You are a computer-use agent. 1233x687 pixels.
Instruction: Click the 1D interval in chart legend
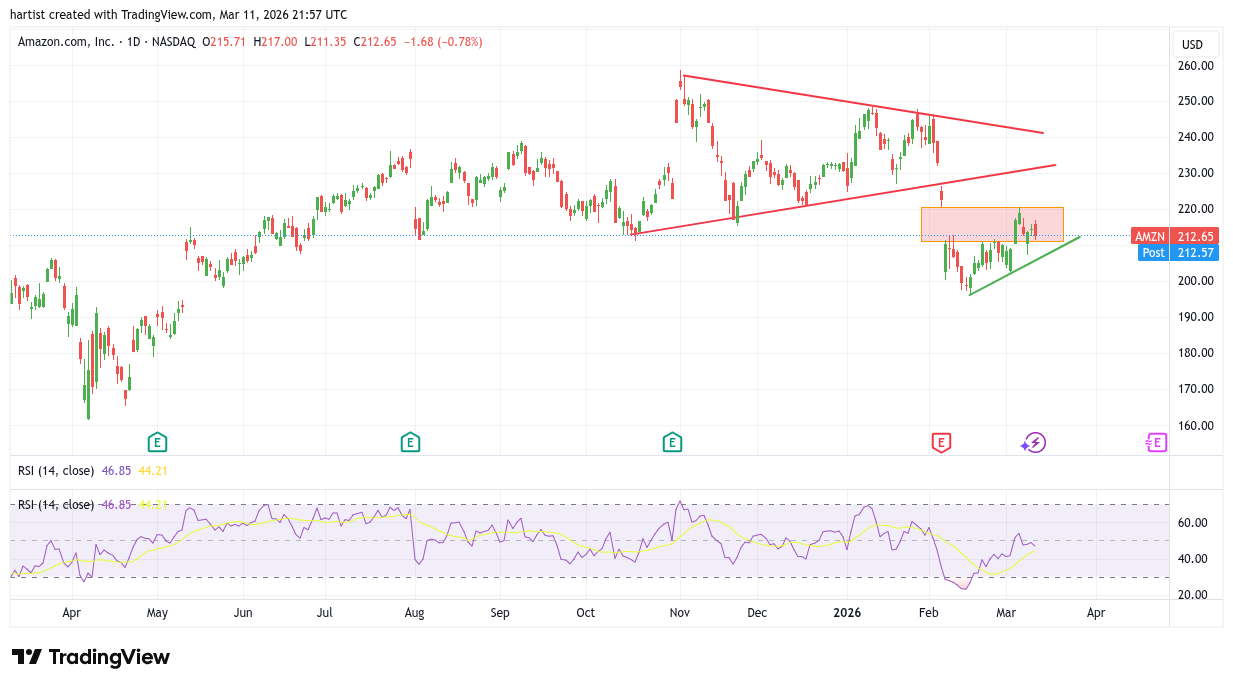tap(129, 42)
